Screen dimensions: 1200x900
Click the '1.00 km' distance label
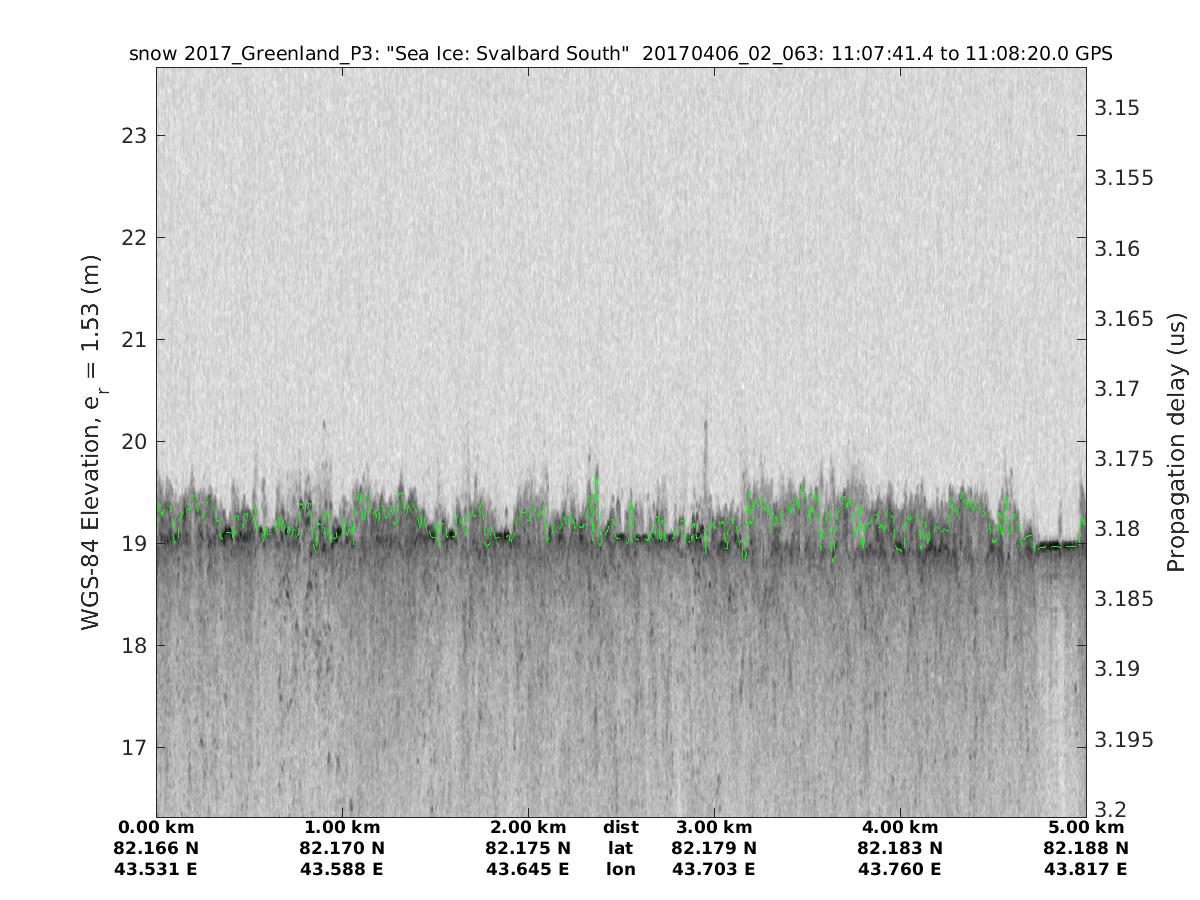click(x=342, y=827)
